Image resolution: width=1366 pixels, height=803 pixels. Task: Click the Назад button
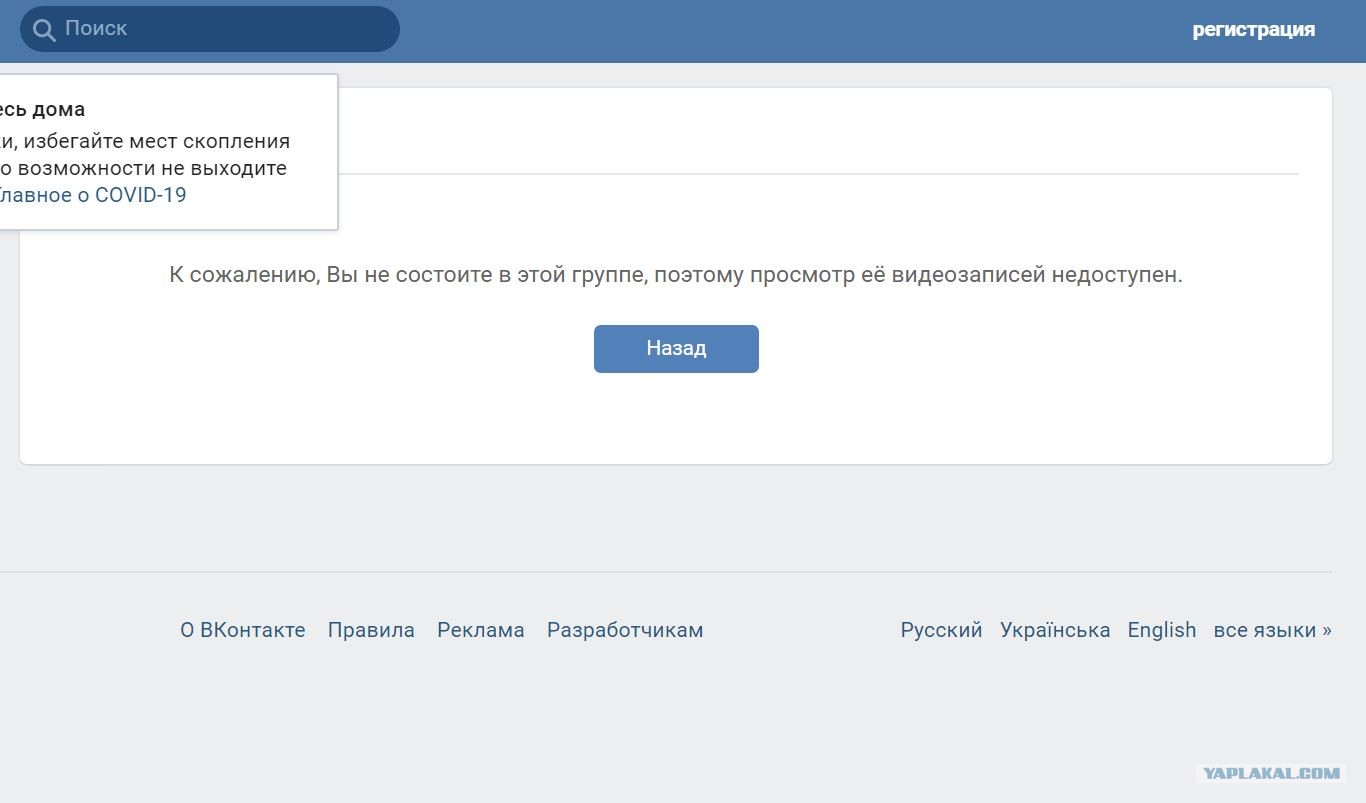click(x=676, y=349)
